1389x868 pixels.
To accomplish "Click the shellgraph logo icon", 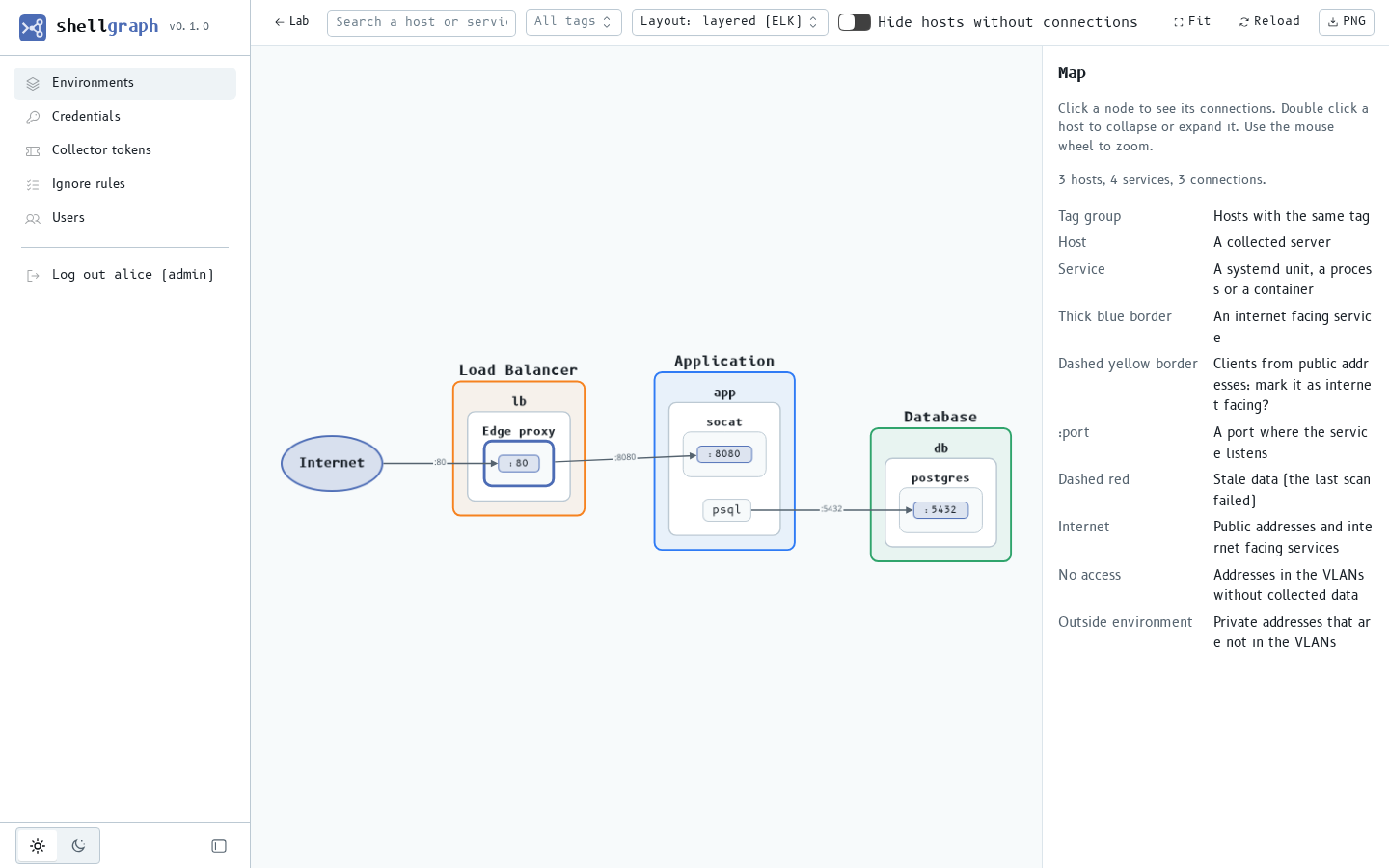I will tap(33, 27).
